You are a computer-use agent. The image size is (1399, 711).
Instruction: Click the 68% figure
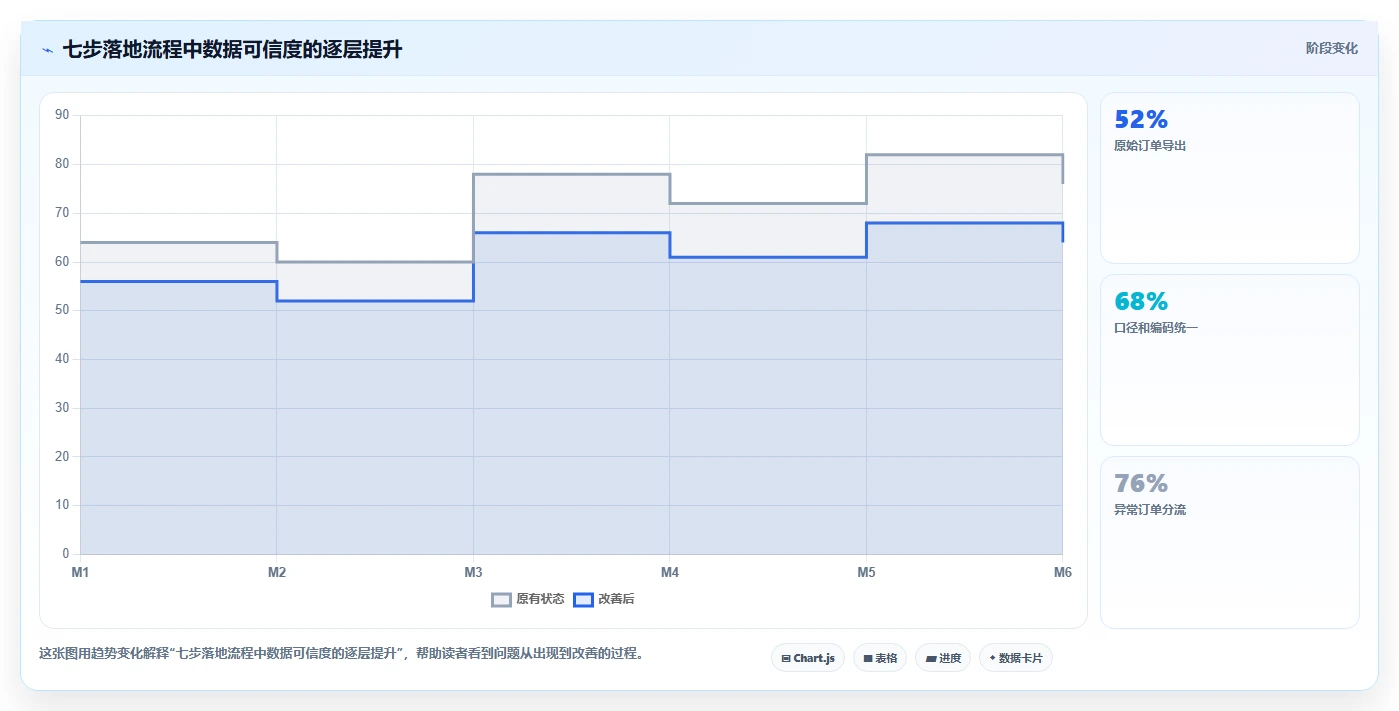1141,302
